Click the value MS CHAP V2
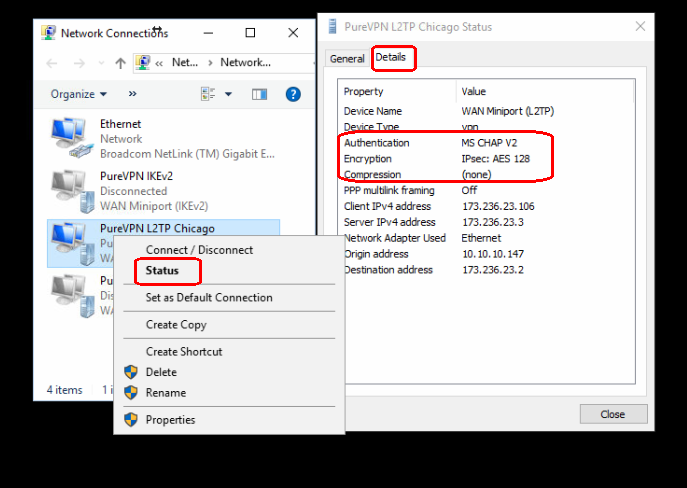This screenshot has height=488, width=687. coord(489,143)
